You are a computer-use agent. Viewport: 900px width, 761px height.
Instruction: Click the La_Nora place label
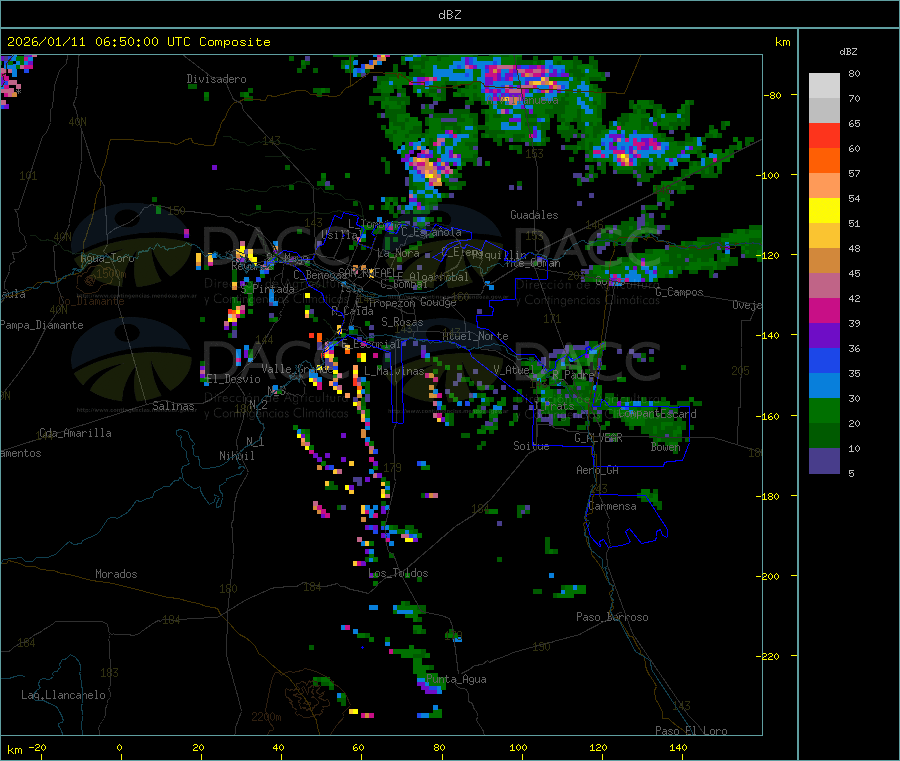click(x=398, y=253)
